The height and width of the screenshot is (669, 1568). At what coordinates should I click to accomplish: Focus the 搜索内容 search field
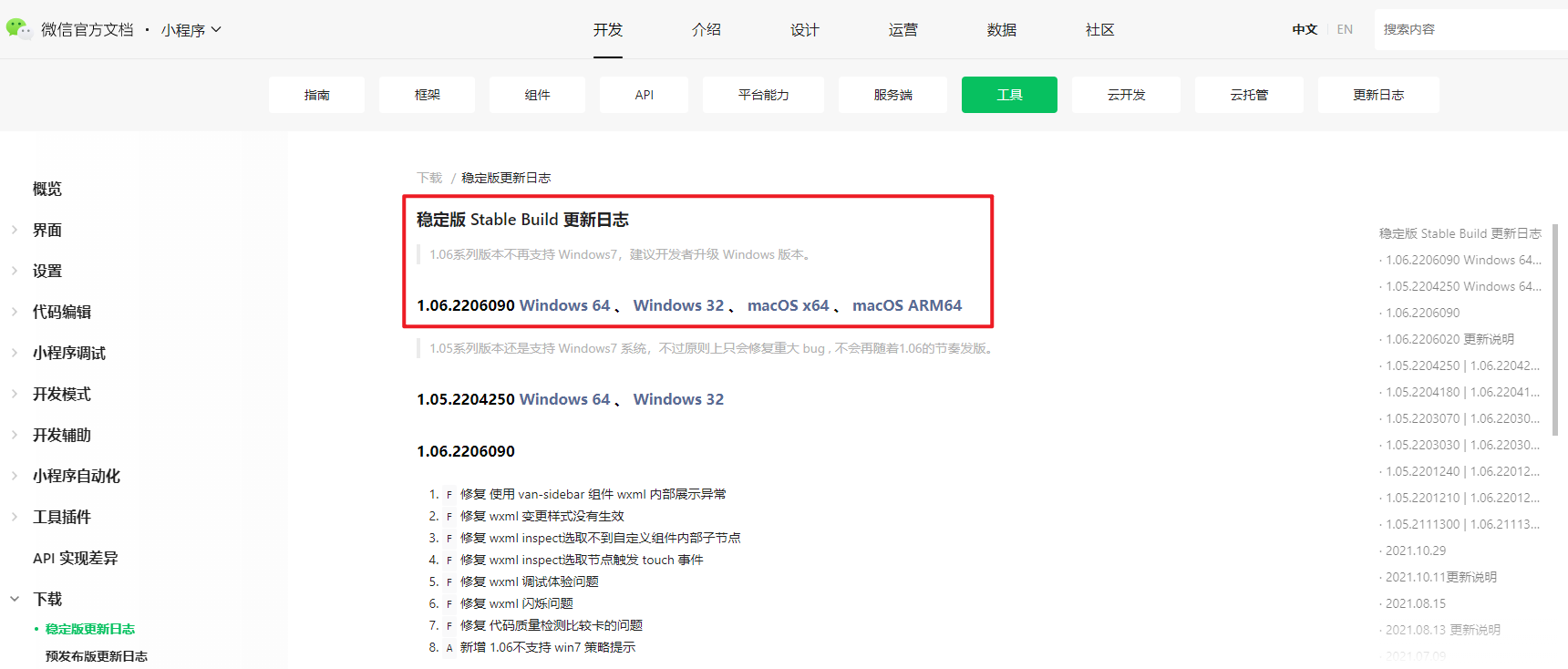1470,29
